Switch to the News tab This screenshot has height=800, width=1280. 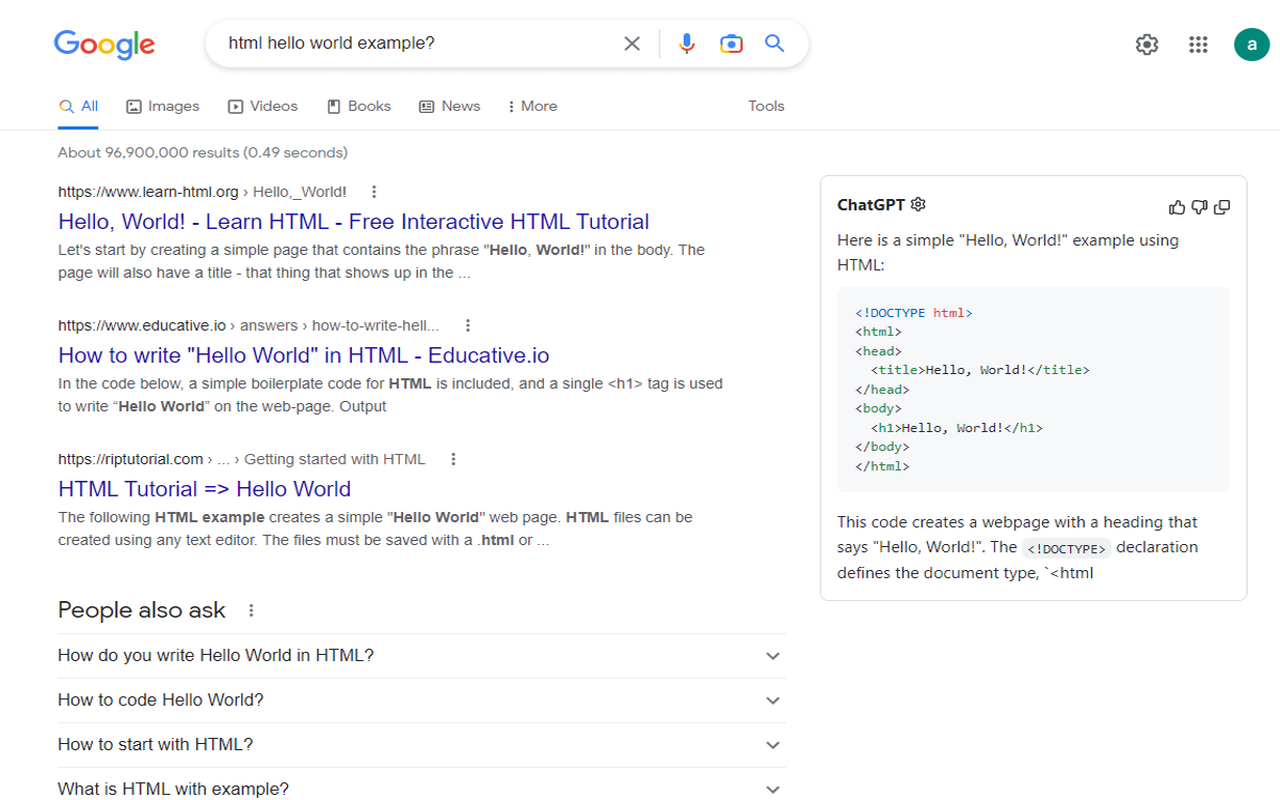coord(449,106)
